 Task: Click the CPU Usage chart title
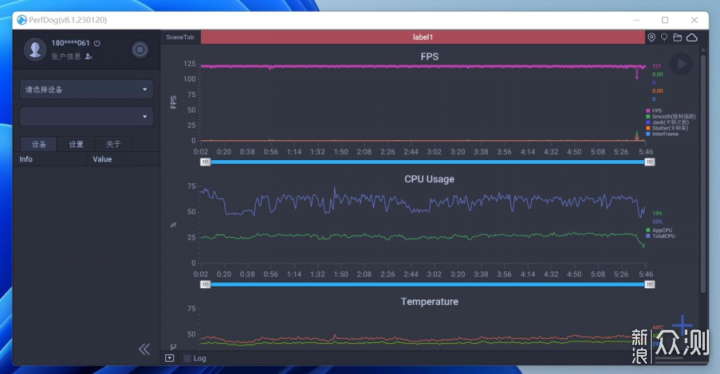coord(429,179)
